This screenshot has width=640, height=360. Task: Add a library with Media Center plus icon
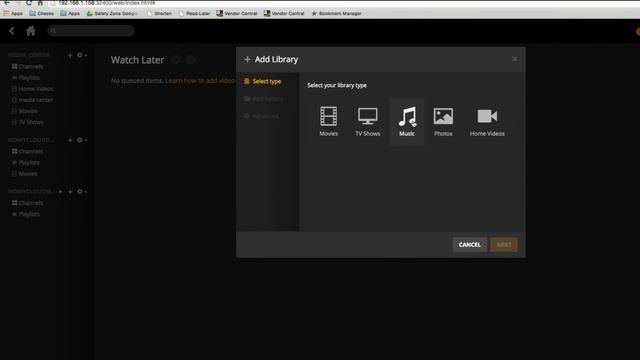point(70,55)
